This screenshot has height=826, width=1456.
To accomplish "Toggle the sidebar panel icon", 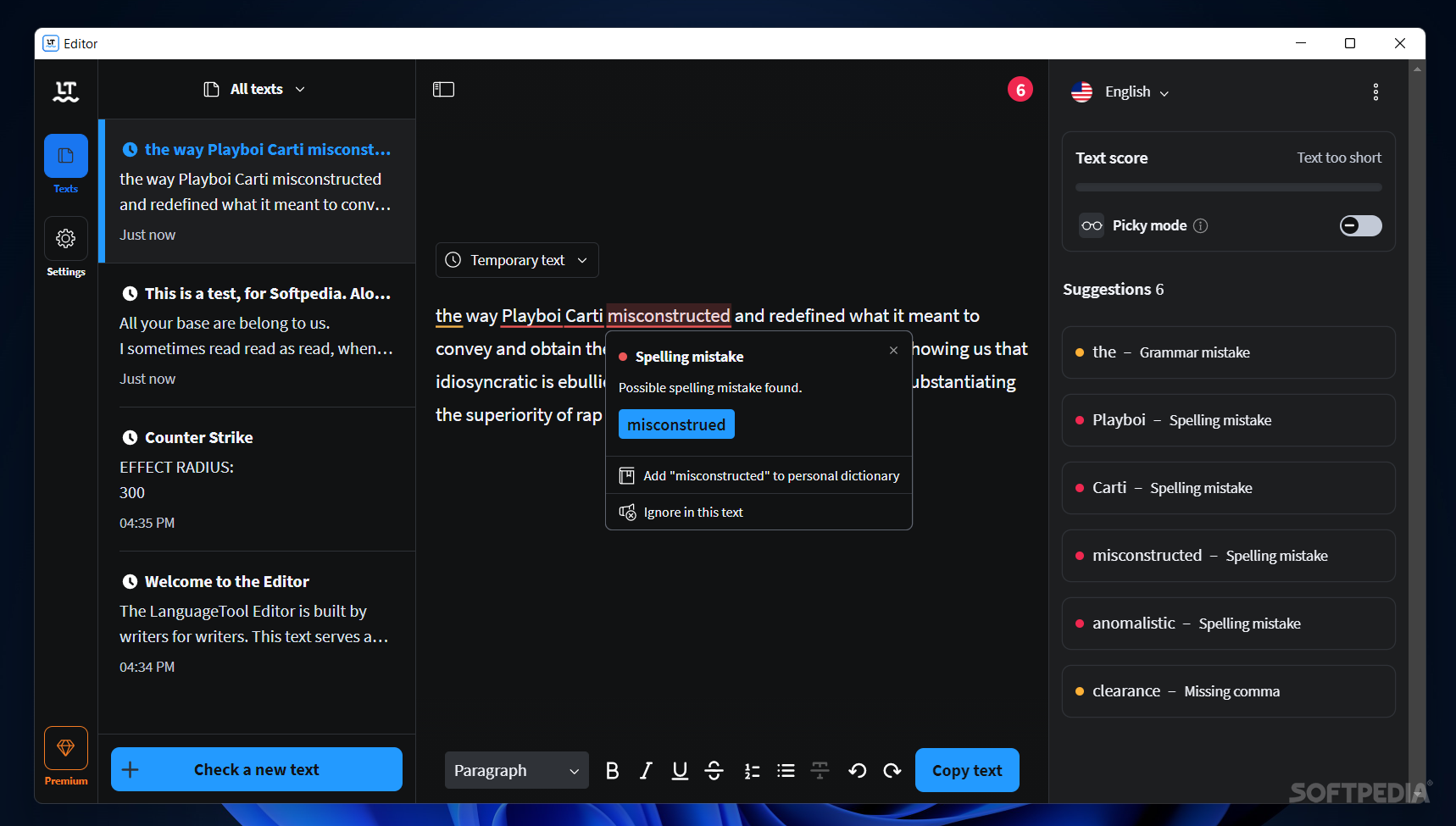I will [x=443, y=89].
